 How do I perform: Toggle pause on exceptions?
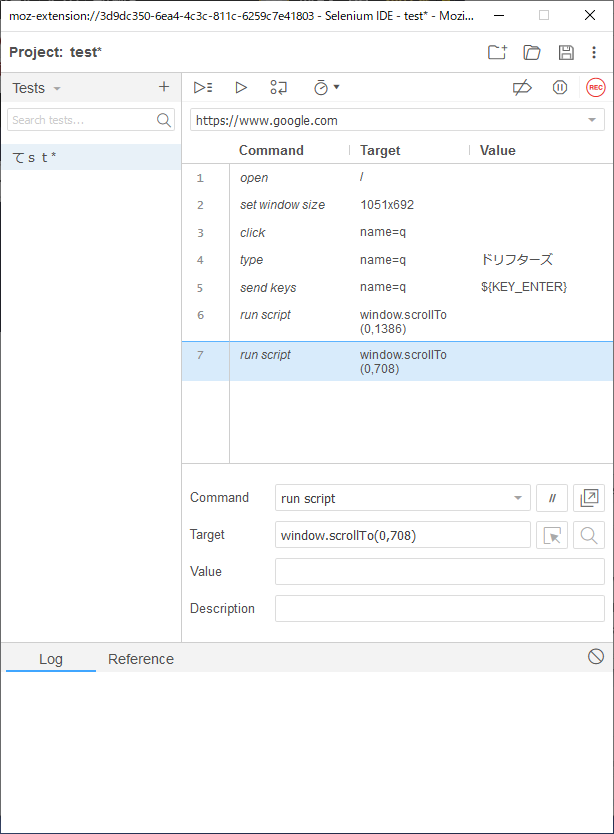560,88
